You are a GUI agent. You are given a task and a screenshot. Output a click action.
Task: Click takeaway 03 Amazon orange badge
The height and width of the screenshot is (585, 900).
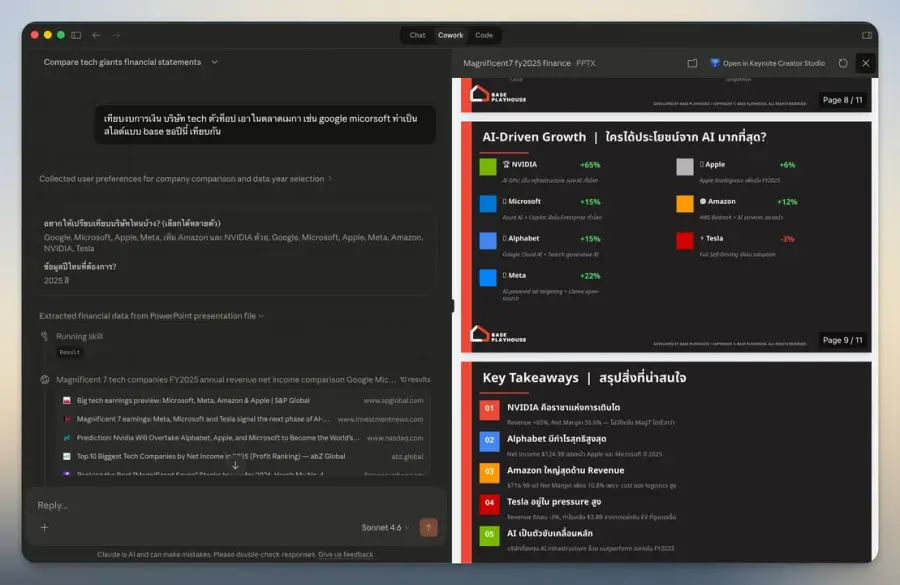tap(489, 472)
